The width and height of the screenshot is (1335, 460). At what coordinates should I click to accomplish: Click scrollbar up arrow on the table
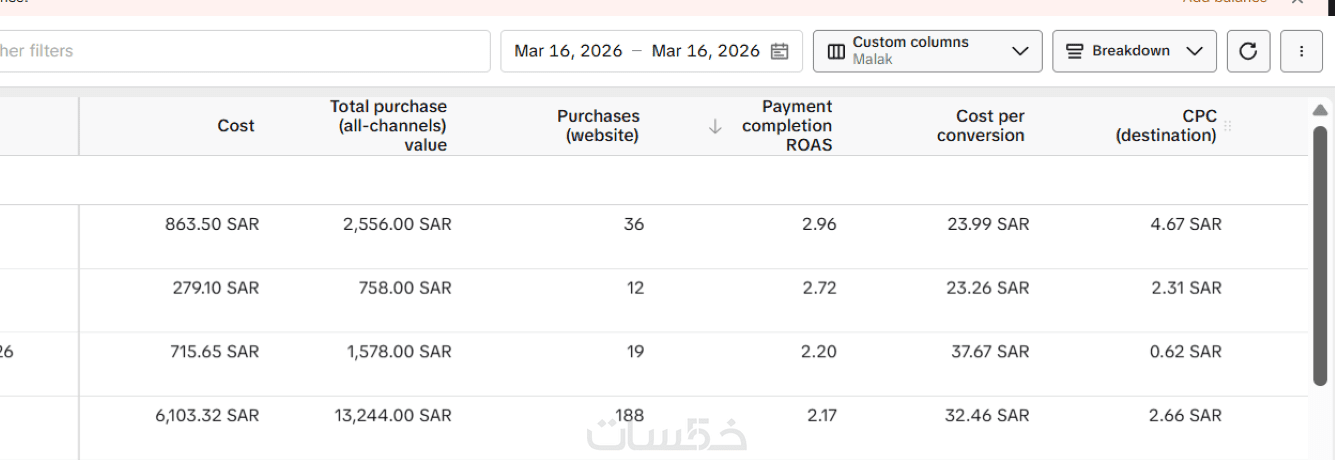click(1320, 110)
